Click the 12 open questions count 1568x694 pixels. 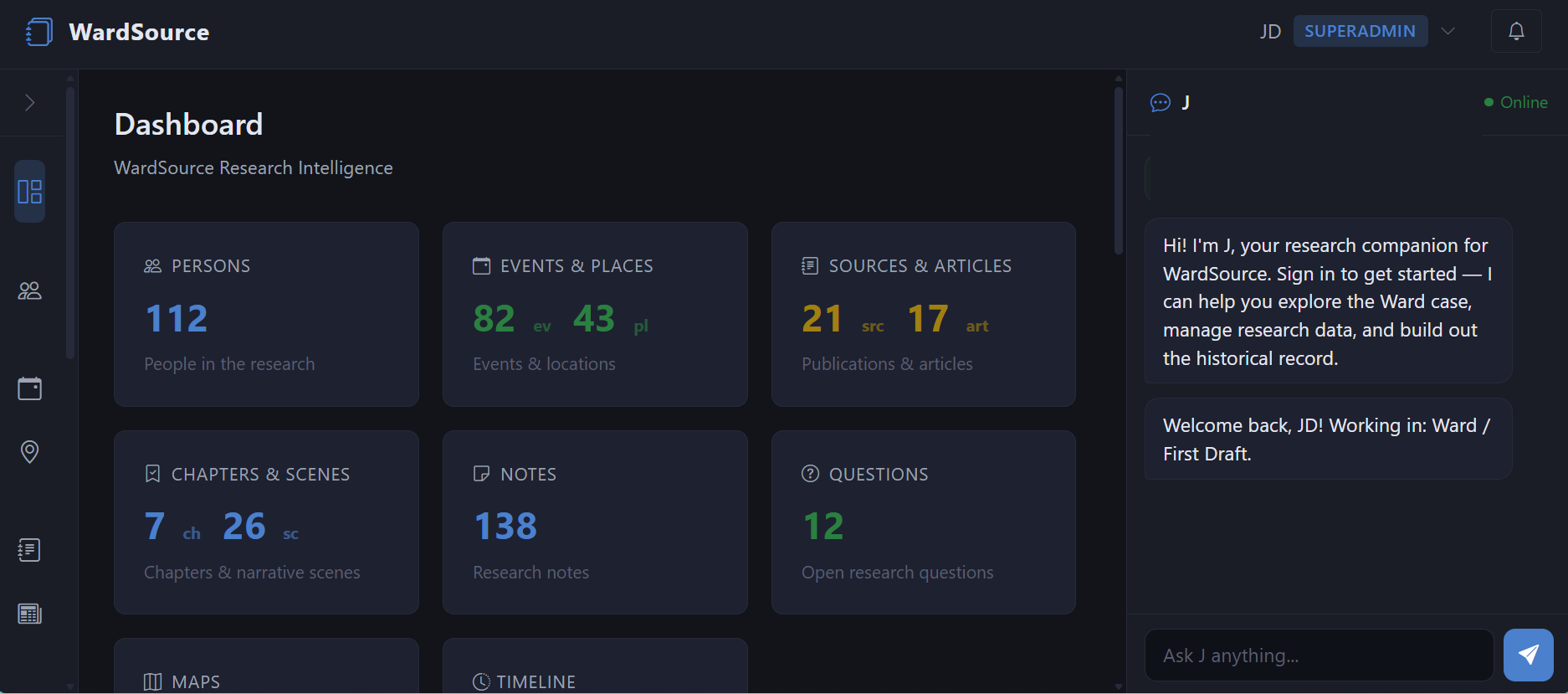823,526
